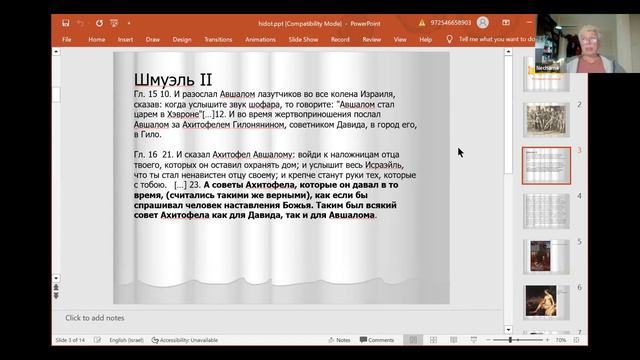The image size is (640, 360).
Task: Toggle the Comments pane button
Action: [377, 340]
